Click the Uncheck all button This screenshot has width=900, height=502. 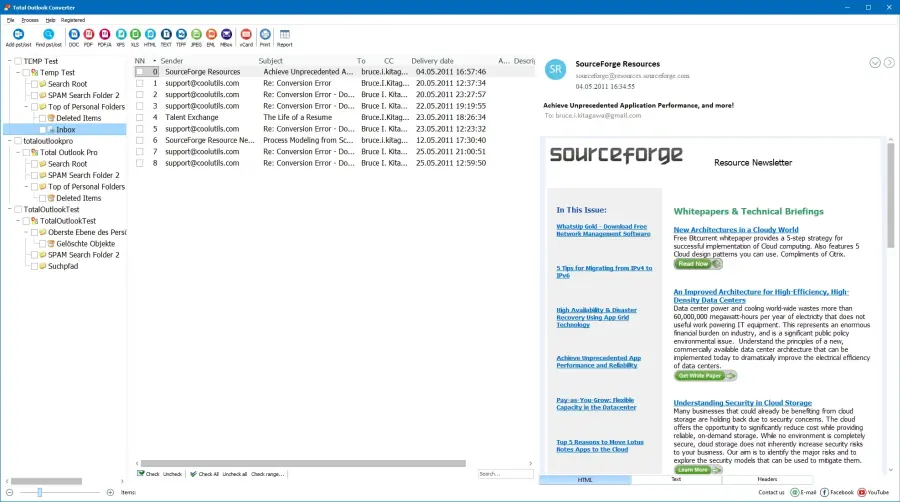[x=235, y=474]
